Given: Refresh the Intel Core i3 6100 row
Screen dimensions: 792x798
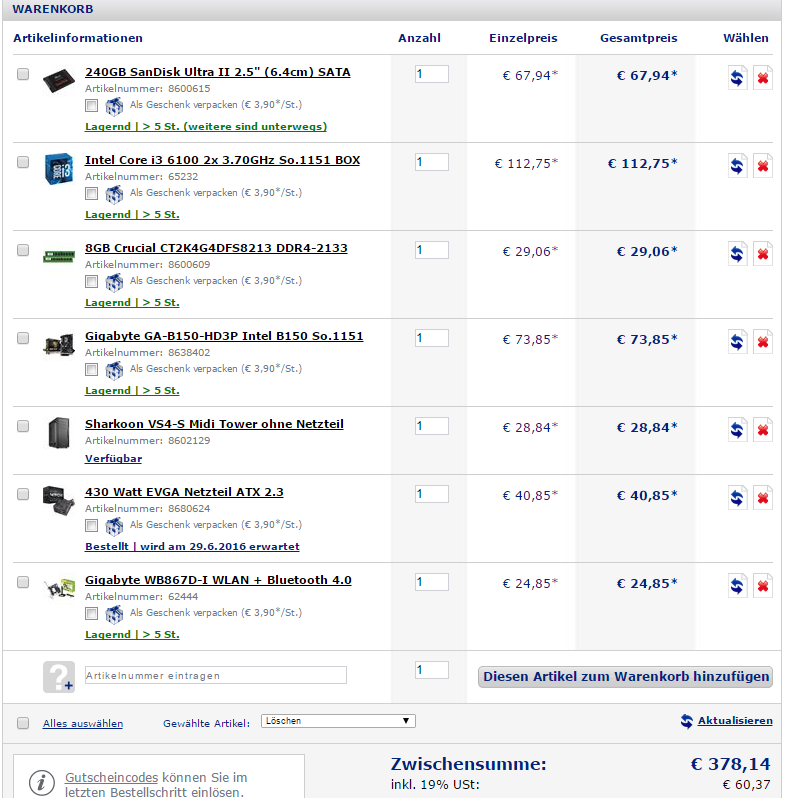Looking at the screenshot, I should pyautogui.click(x=737, y=166).
